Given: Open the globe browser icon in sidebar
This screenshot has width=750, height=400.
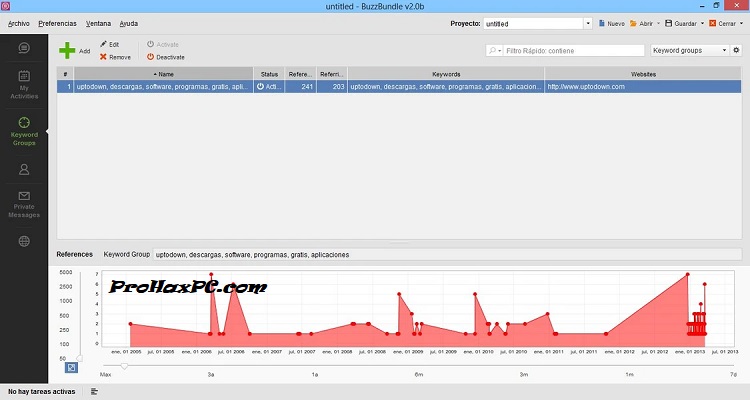Looking at the screenshot, I should [24, 241].
